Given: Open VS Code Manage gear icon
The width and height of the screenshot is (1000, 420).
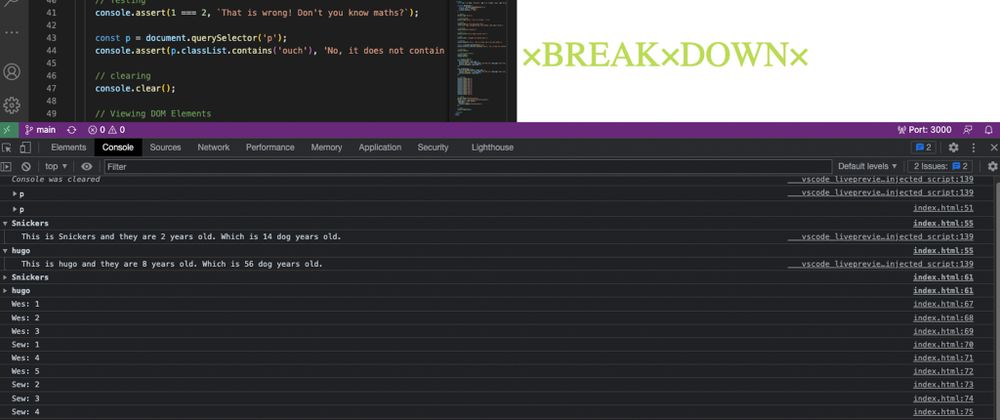Looking at the screenshot, I should click(12, 105).
